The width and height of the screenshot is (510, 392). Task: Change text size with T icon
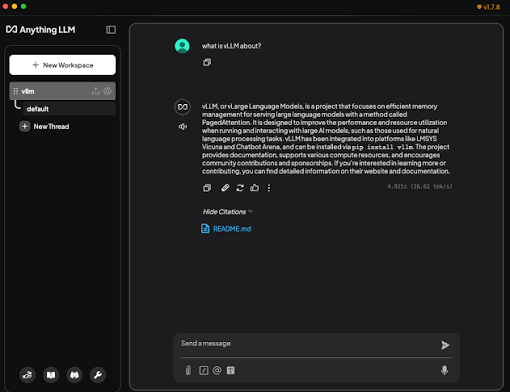(231, 370)
